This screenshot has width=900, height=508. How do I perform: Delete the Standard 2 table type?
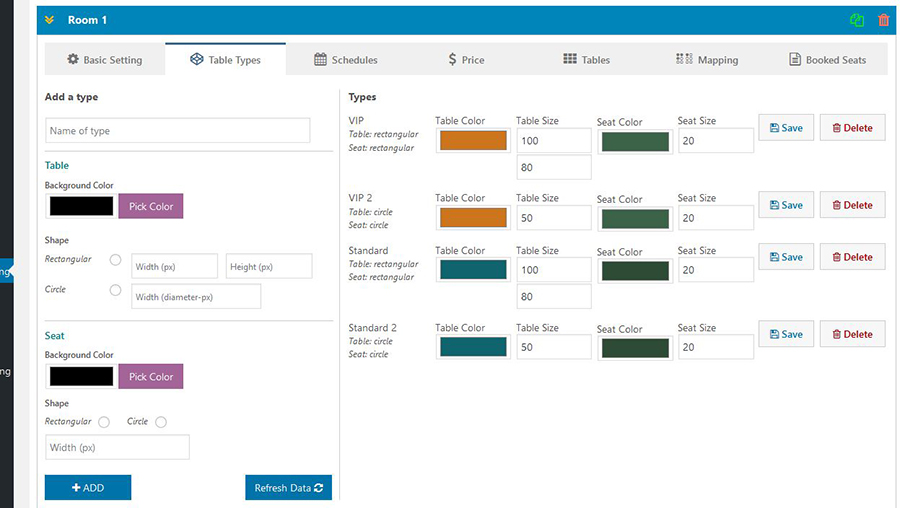[852, 334]
